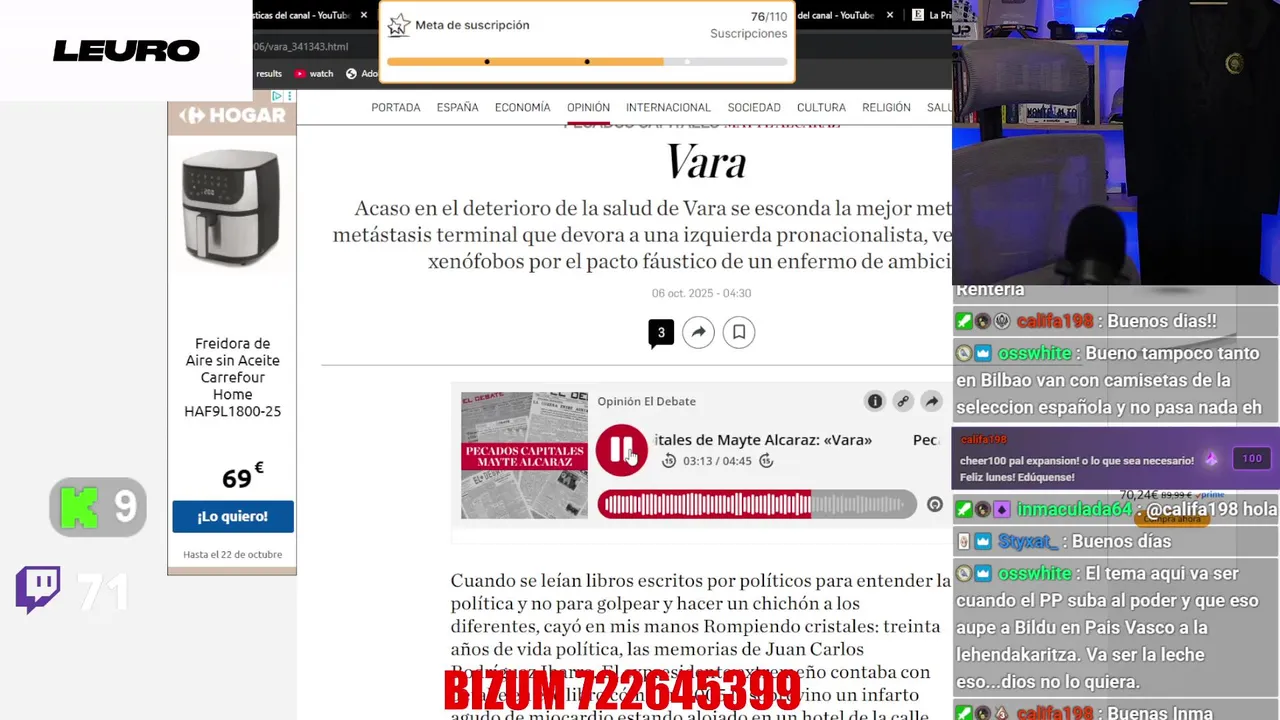Image resolution: width=1280 pixels, height=720 pixels.
Task: Share the article using the circled arrow
Action: click(x=698, y=332)
